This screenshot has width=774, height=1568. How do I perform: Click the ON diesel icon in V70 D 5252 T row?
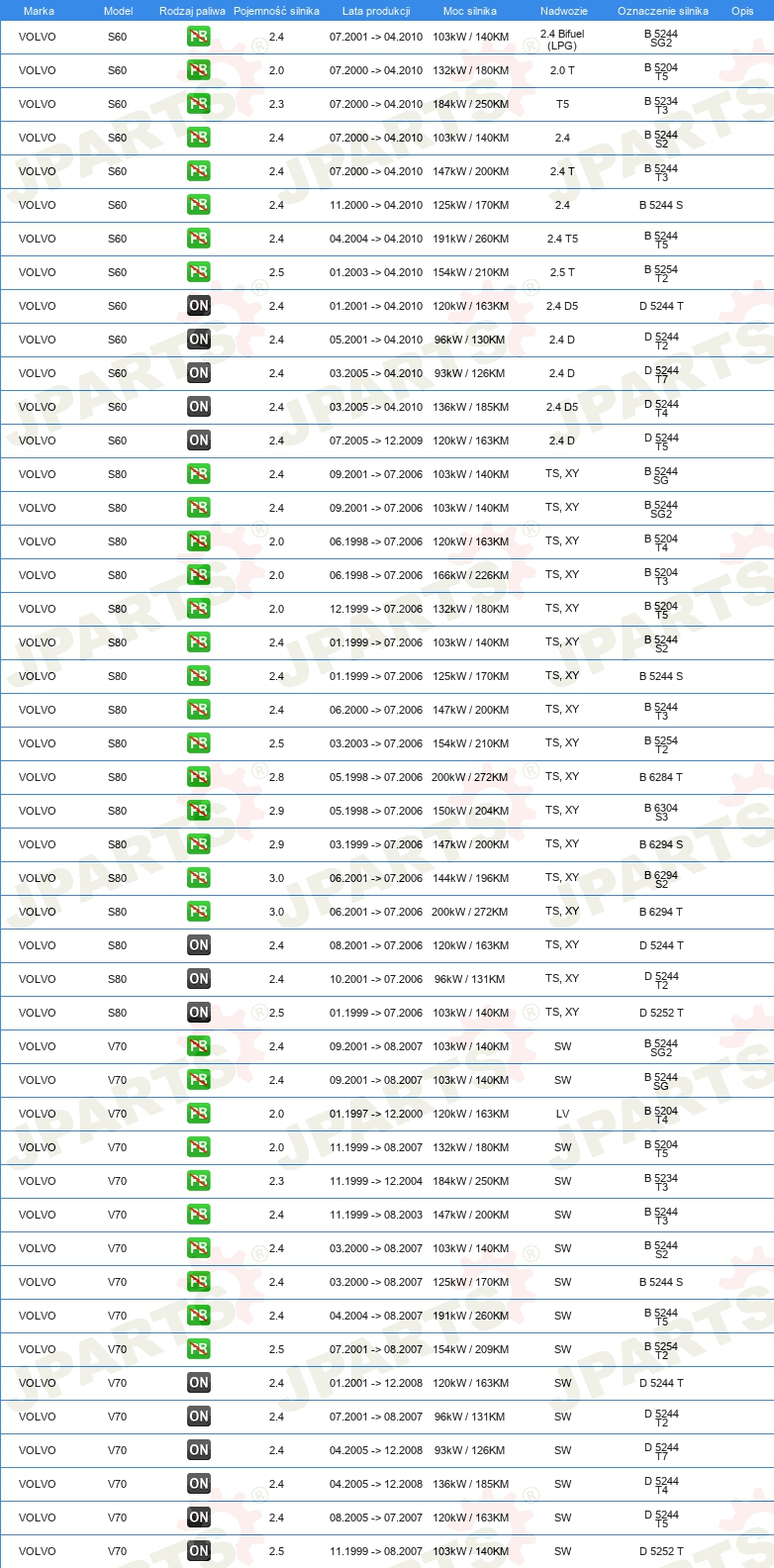pyautogui.click(x=199, y=1551)
